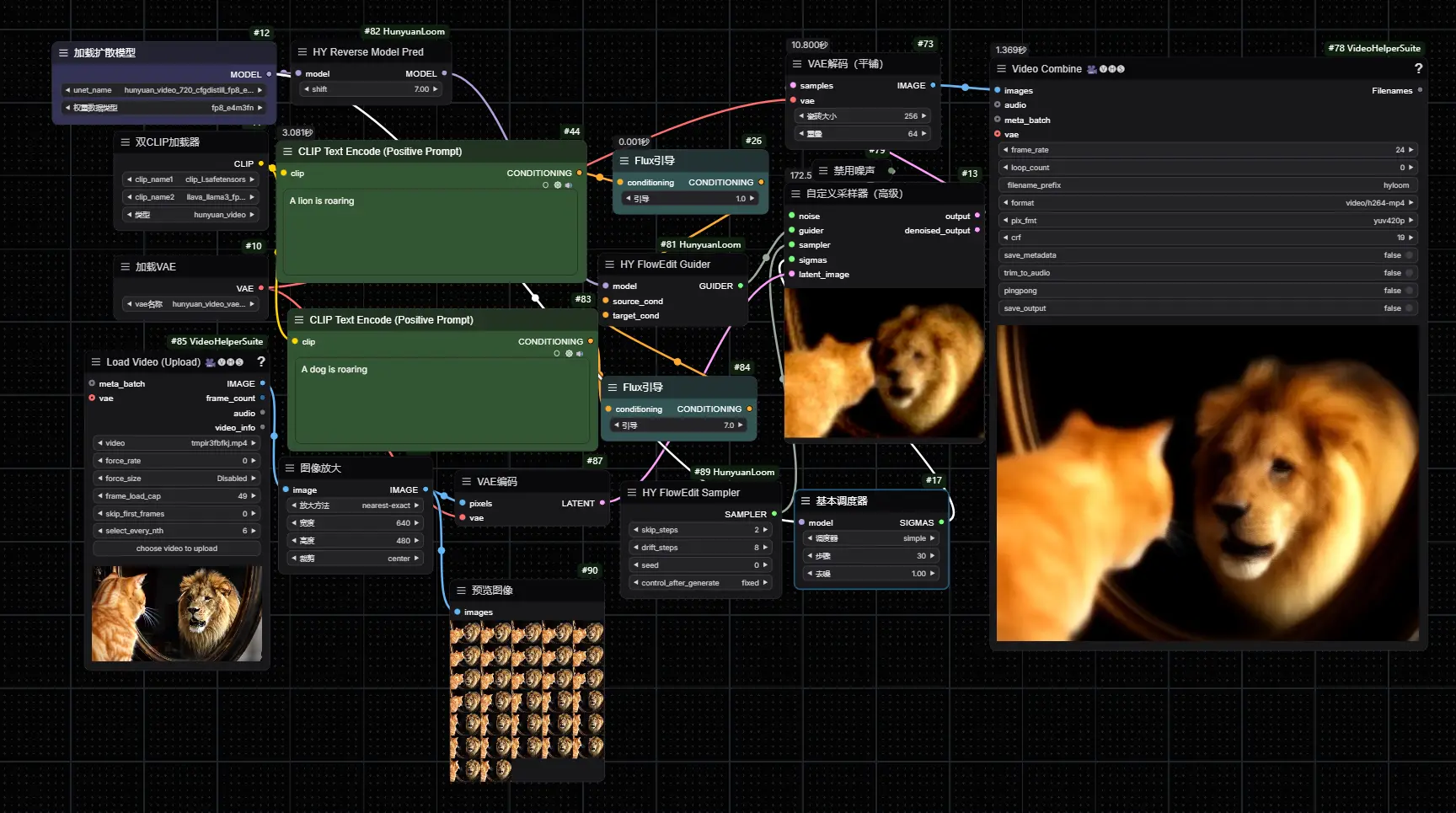Screen dimensions: 1456x813
Task: Click the Video Combine node help question mark
Action: pos(1418,69)
